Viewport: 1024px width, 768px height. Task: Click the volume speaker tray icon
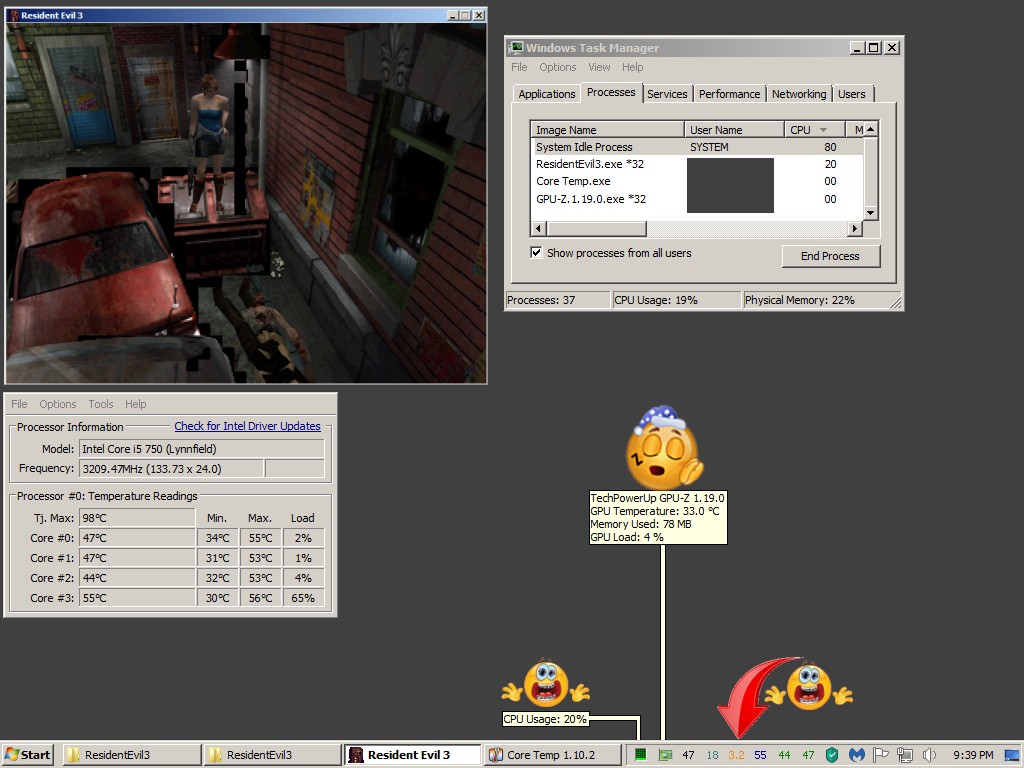click(x=929, y=755)
